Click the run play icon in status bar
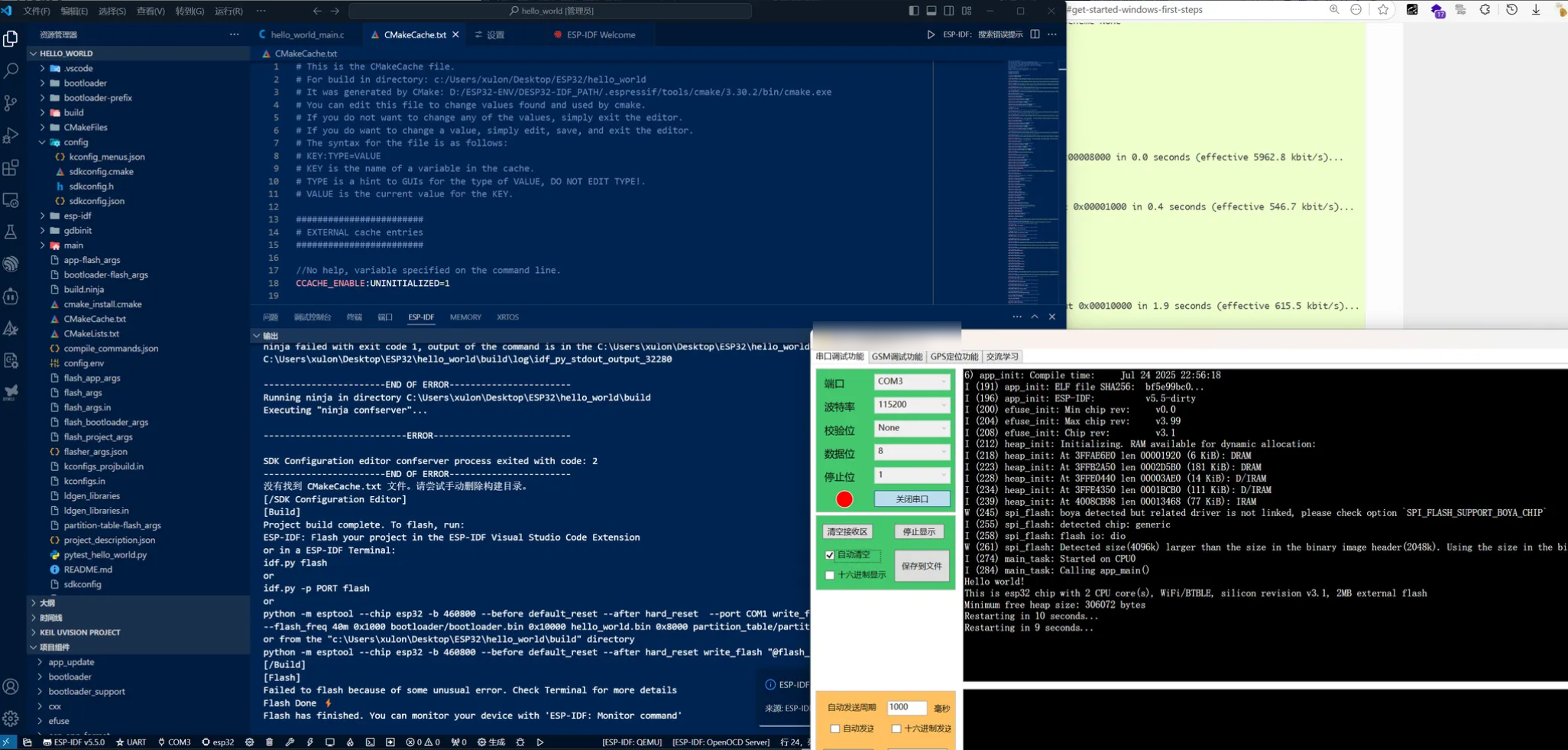This screenshot has width=1568, height=750. click(540, 742)
